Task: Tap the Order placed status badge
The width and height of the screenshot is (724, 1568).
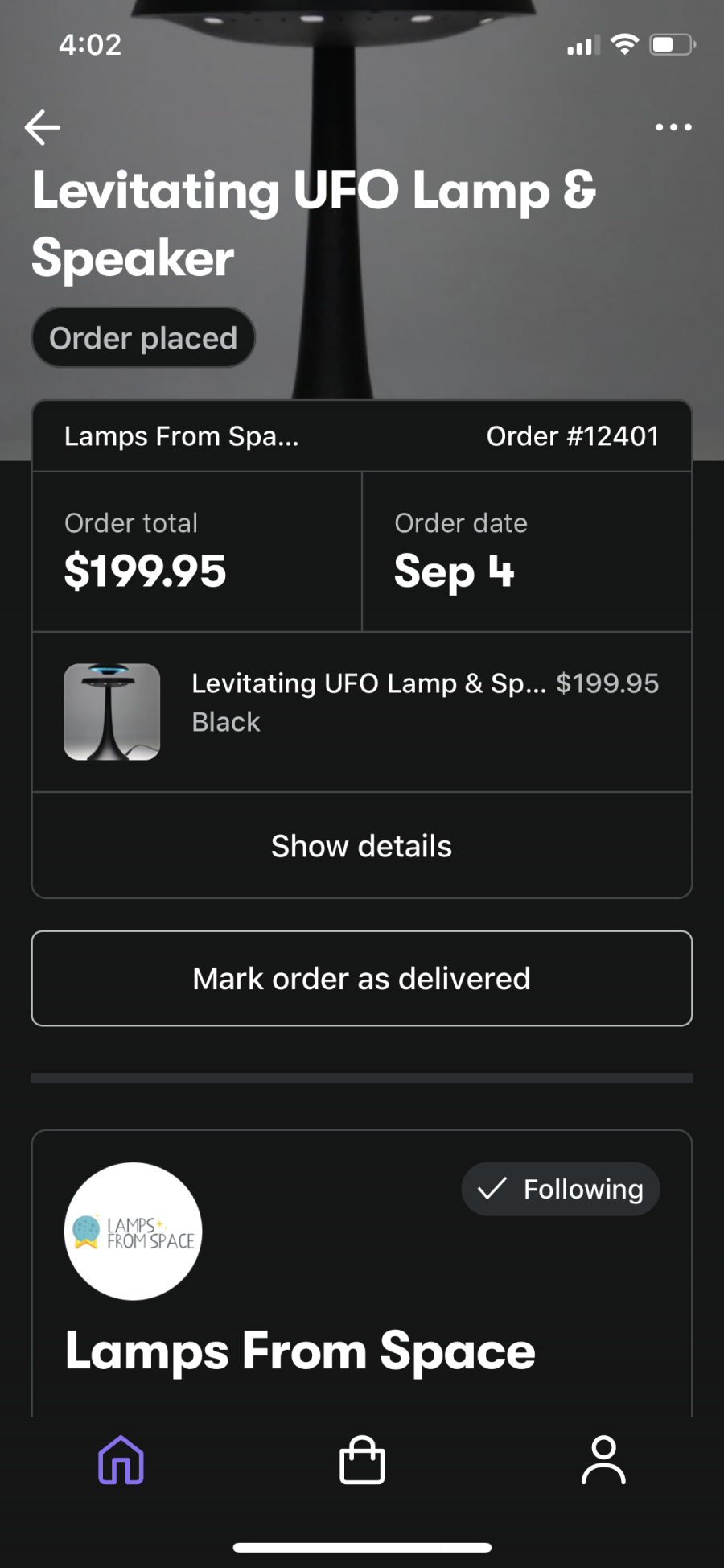Action: click(x=143, y=338)
